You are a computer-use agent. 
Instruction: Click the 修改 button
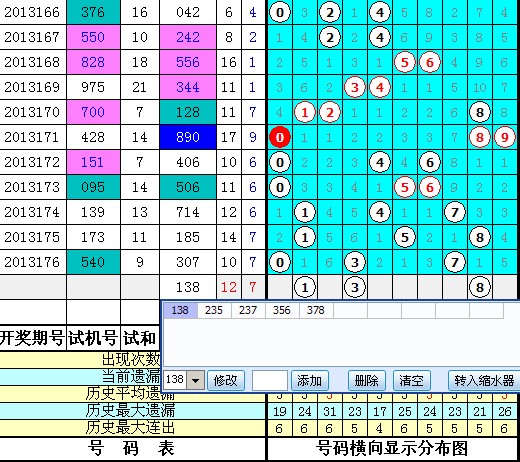226,380
